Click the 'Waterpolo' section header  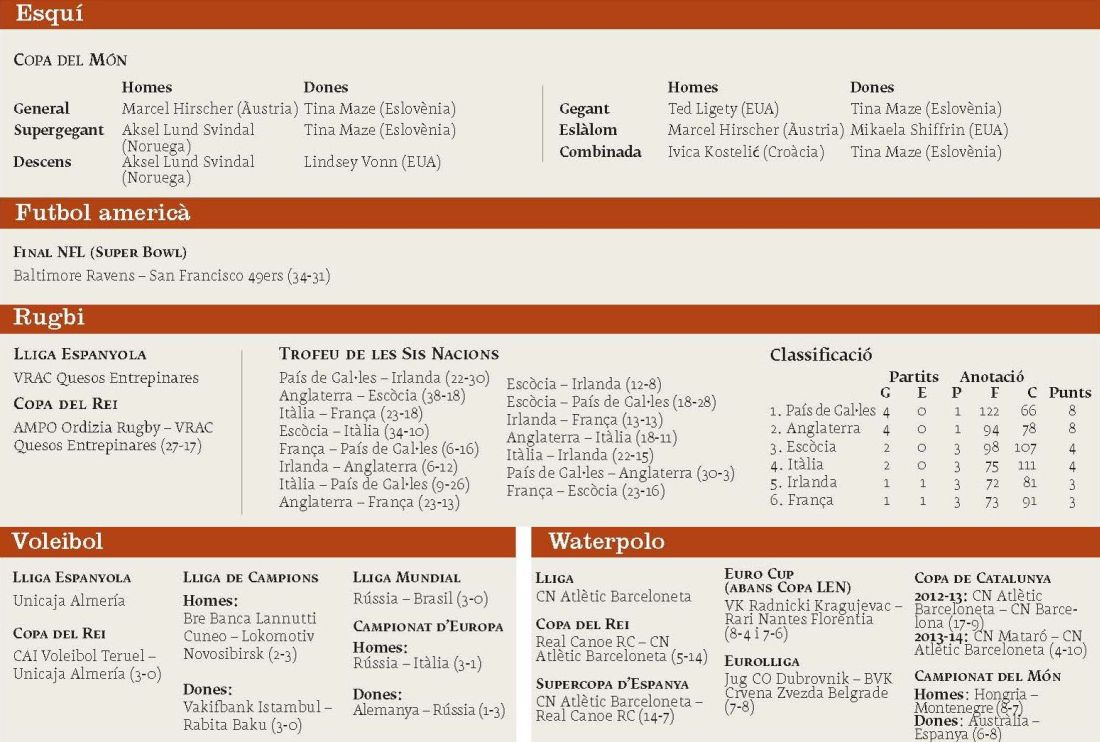coord(607,541)
